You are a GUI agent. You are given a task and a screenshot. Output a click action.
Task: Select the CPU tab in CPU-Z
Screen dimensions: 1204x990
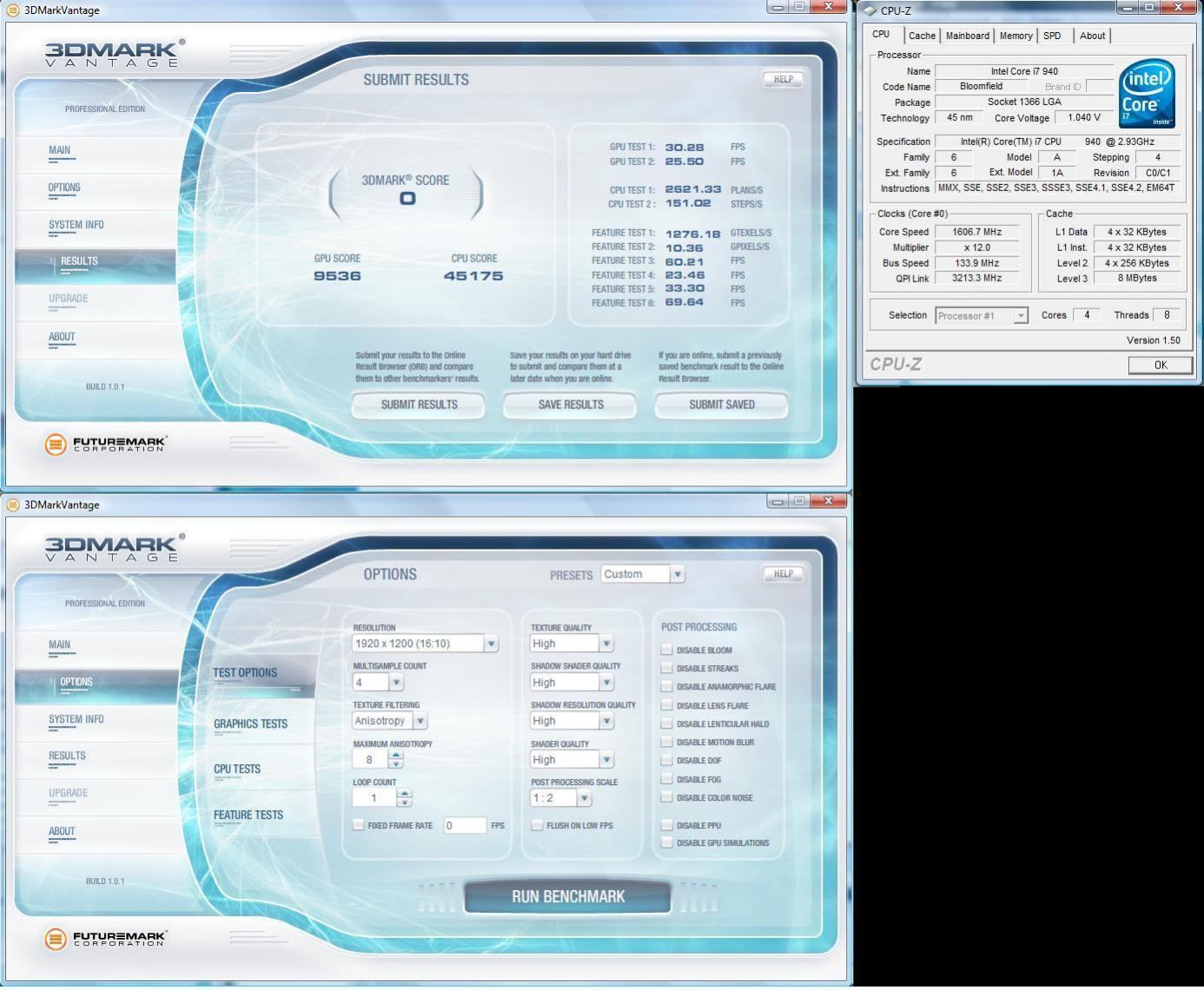pos(881,34)
